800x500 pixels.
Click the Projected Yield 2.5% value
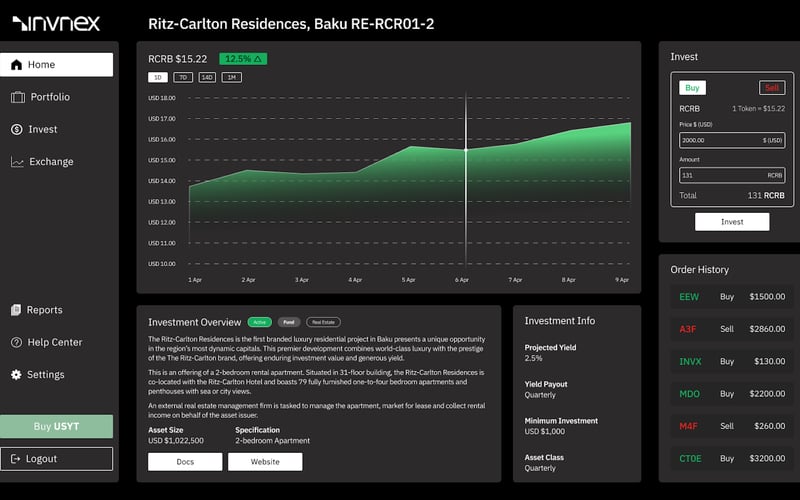(x=534, y=359)
